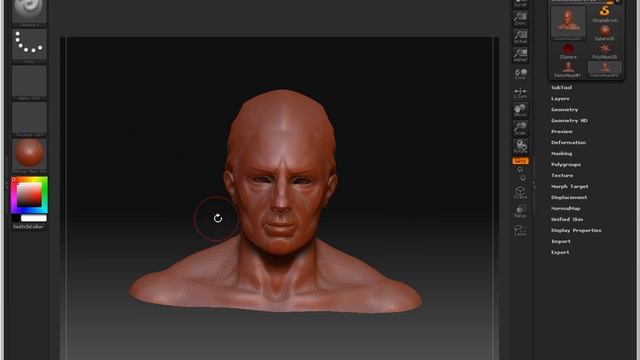Select the ZSphere tool
This screenshot has height=360, width=640.
click(568, 51)
